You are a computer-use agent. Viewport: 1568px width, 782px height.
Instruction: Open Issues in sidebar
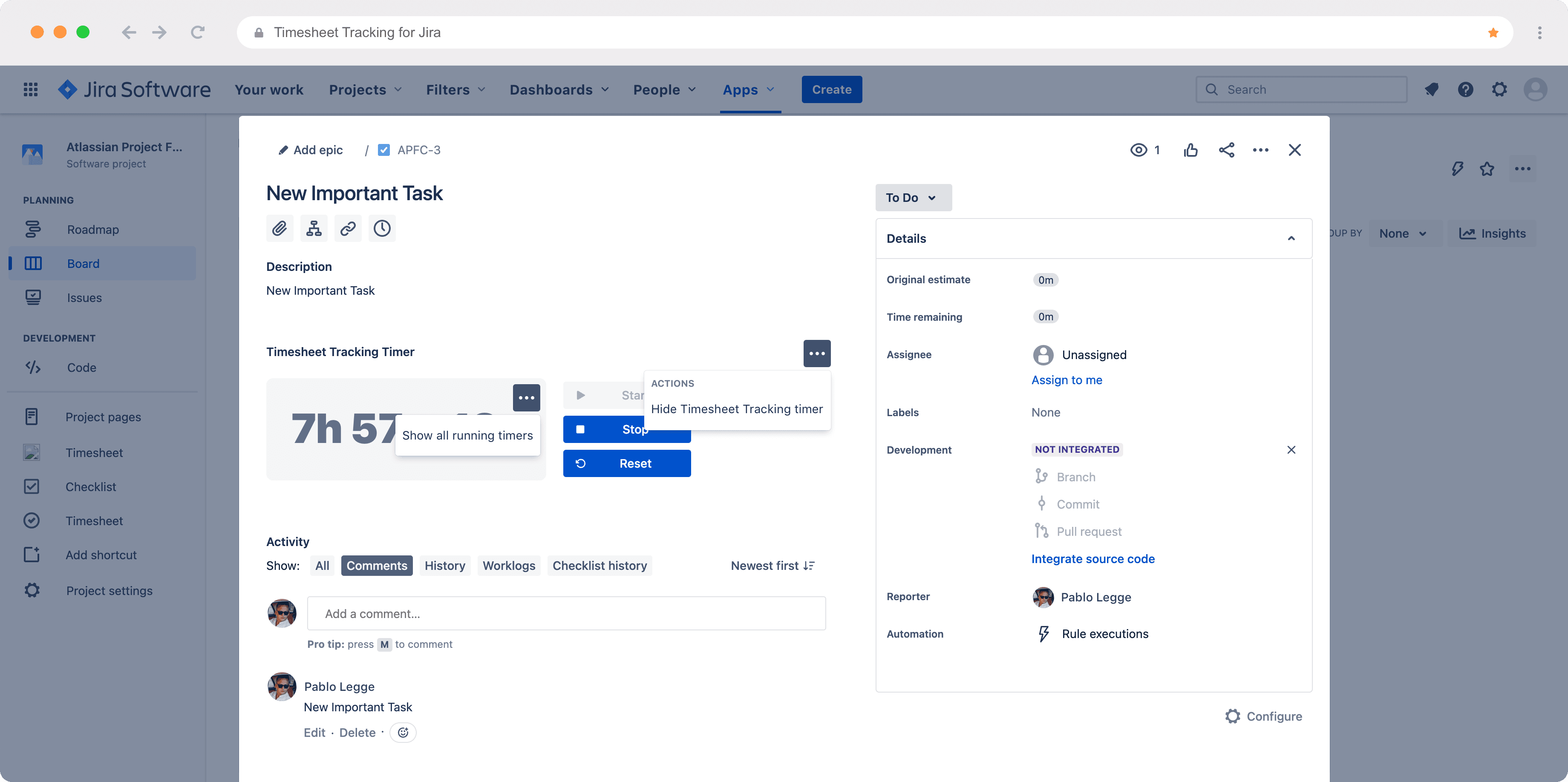[x=102, y=298]
